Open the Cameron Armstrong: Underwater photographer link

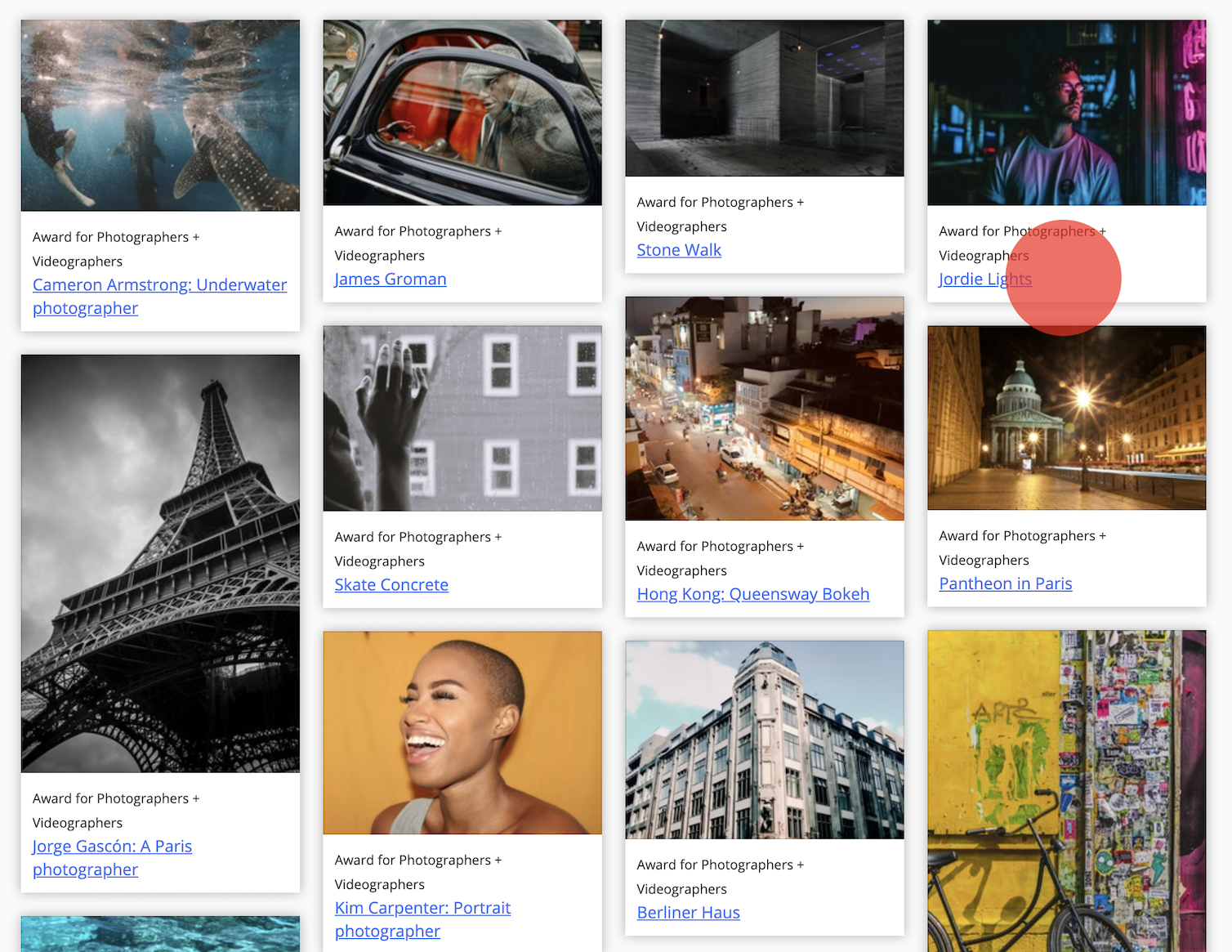pyautogui.click(x=159, y=285)
